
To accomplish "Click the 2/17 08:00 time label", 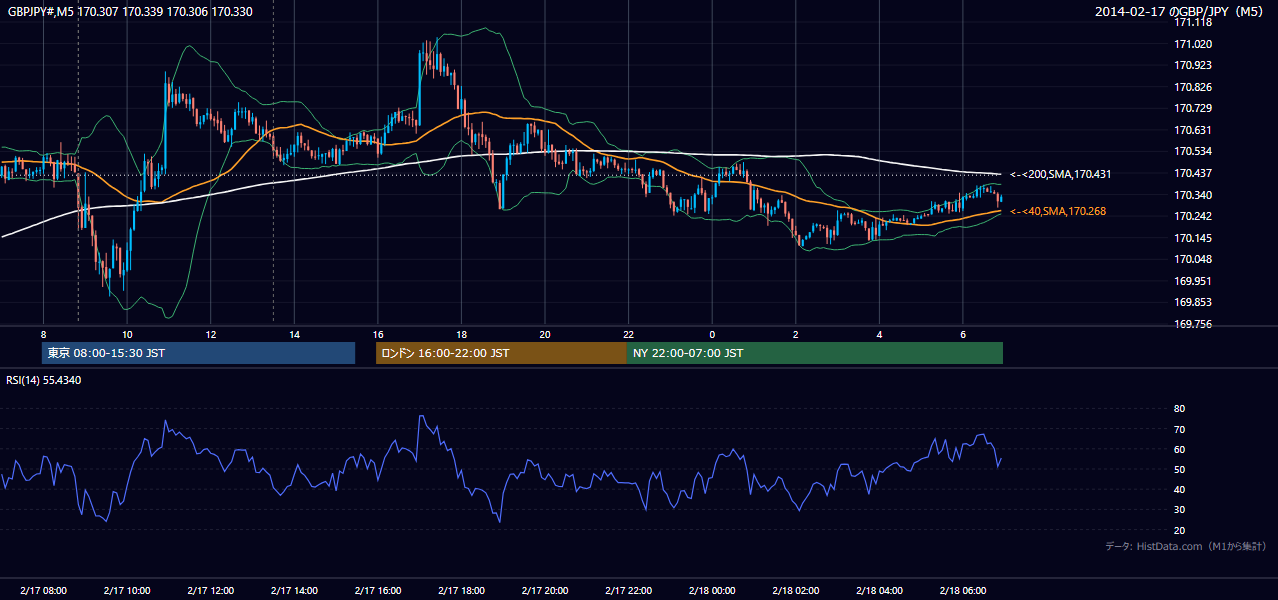I will coord(43,591).
